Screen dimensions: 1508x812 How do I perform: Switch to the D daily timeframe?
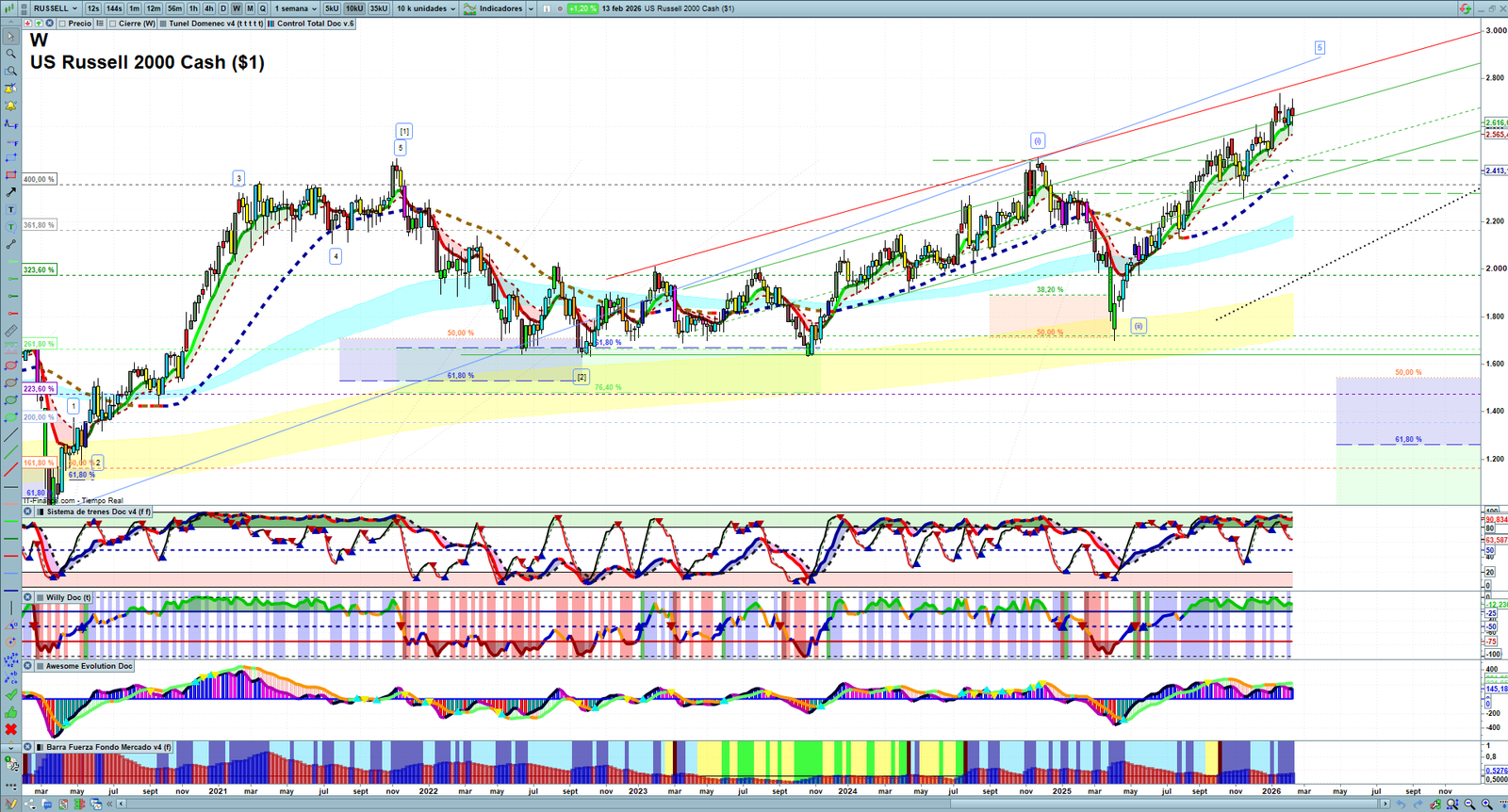223,8
